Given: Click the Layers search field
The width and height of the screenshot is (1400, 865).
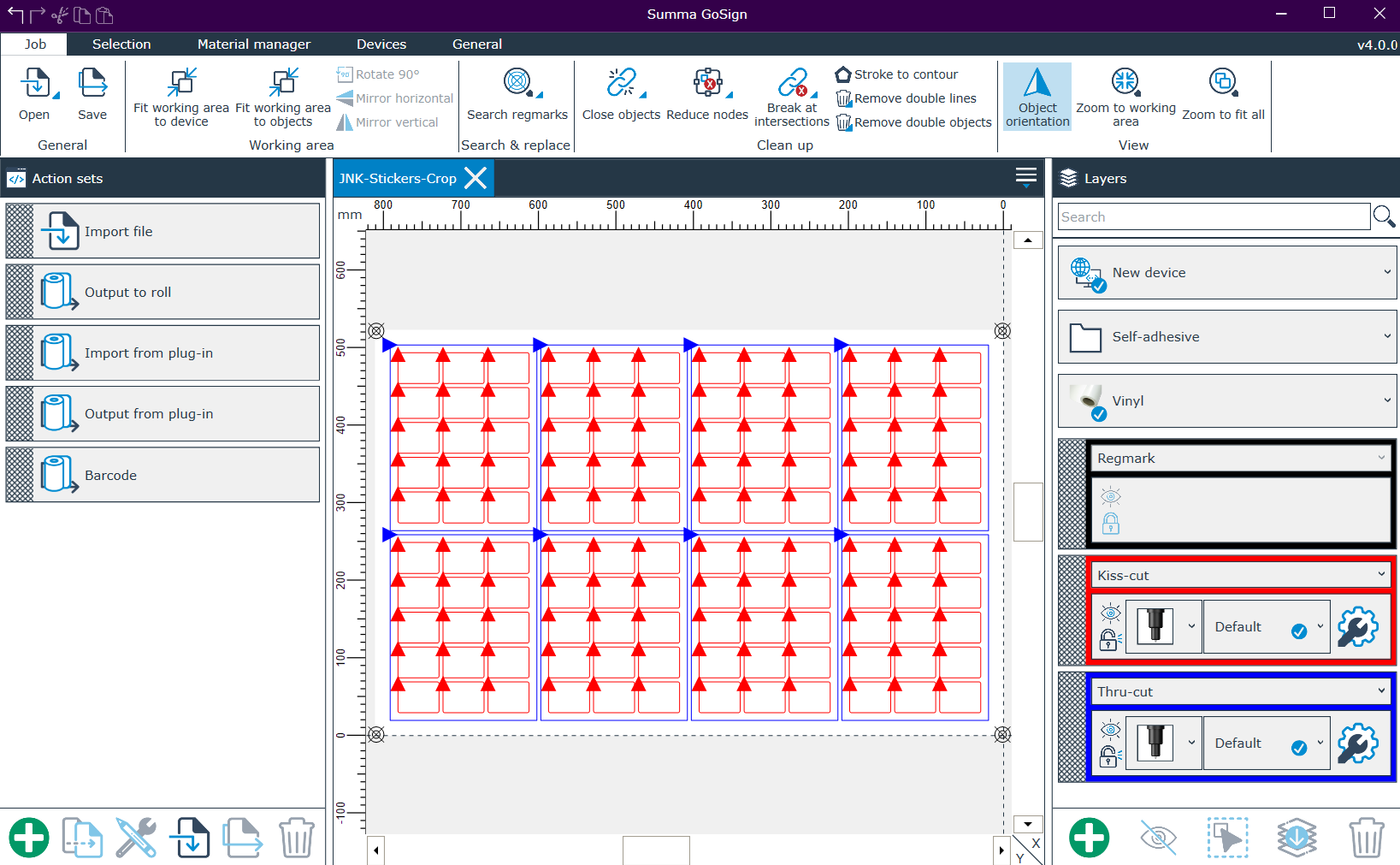Looking at the screenshot, I should 1213,217.
